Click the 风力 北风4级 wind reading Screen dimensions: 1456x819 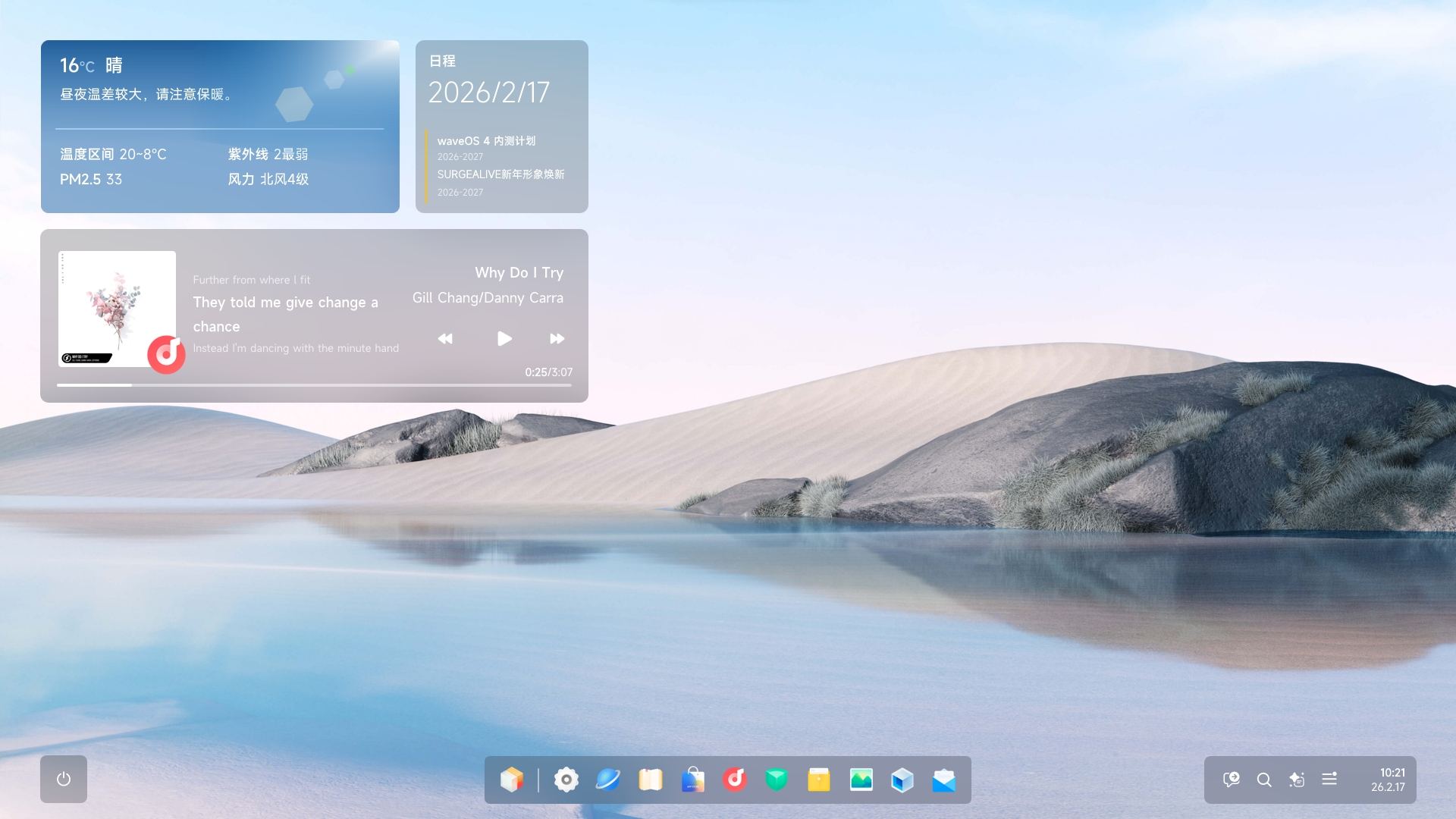click(268, 180)
